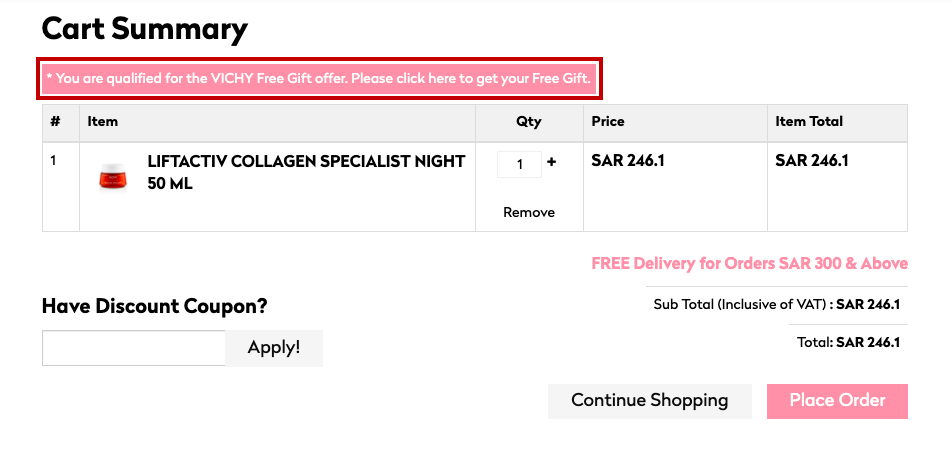The height and width of the screenshot is (472, 952).
Task: Select the Item column header
Action: coord(103,121)
